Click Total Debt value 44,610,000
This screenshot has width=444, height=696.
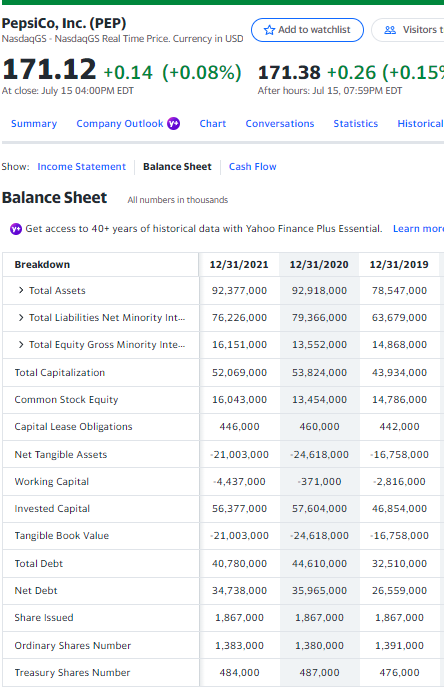(319, 564)
